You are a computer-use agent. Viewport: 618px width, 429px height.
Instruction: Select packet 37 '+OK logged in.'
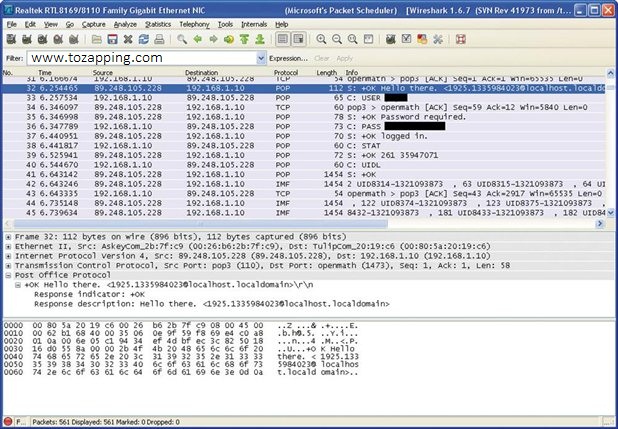pos(304,136)
